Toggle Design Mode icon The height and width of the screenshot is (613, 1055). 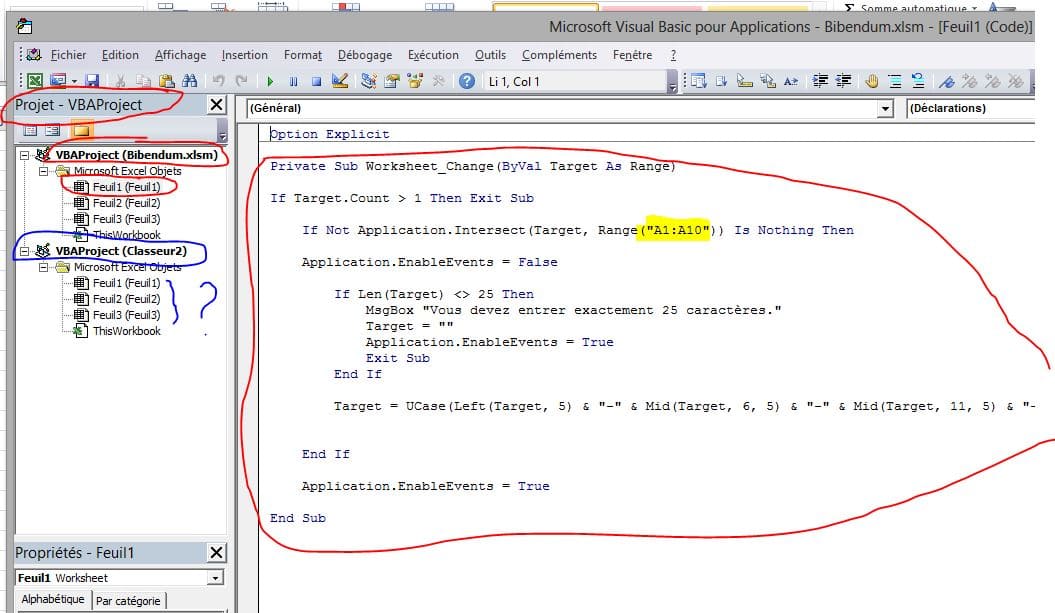click(340, 81)
